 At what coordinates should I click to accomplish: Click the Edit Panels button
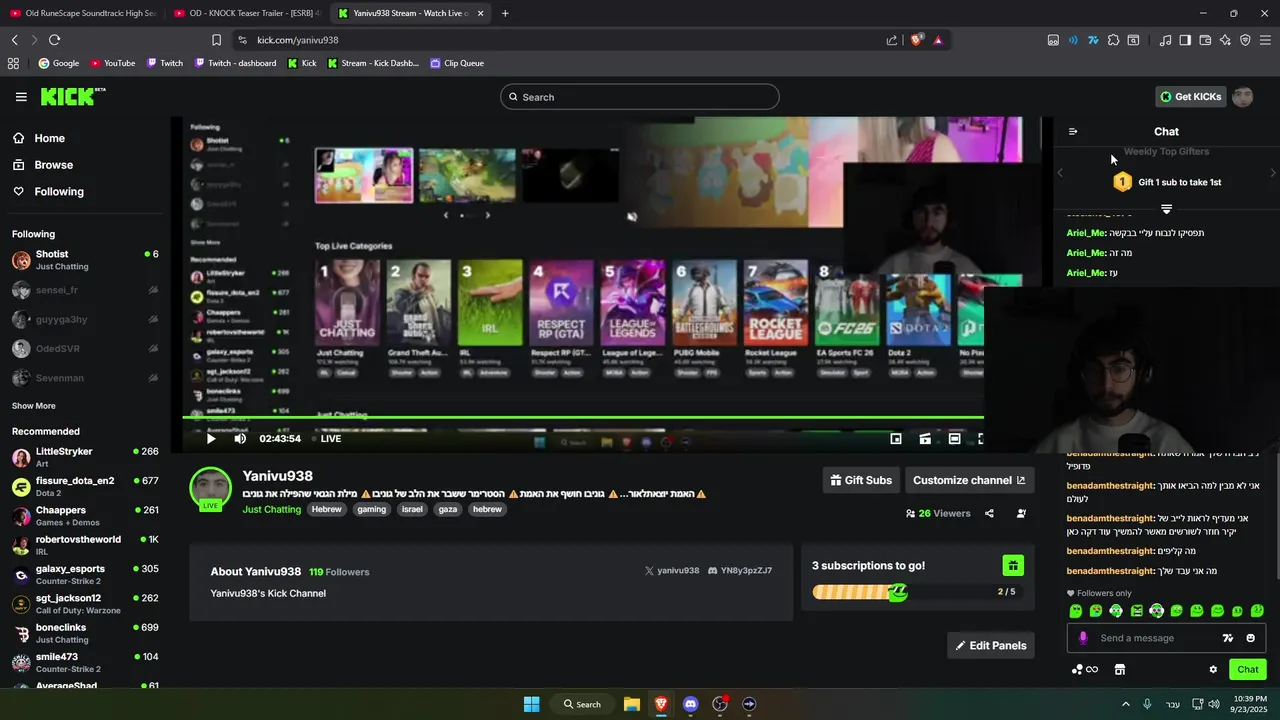point(991,646)
